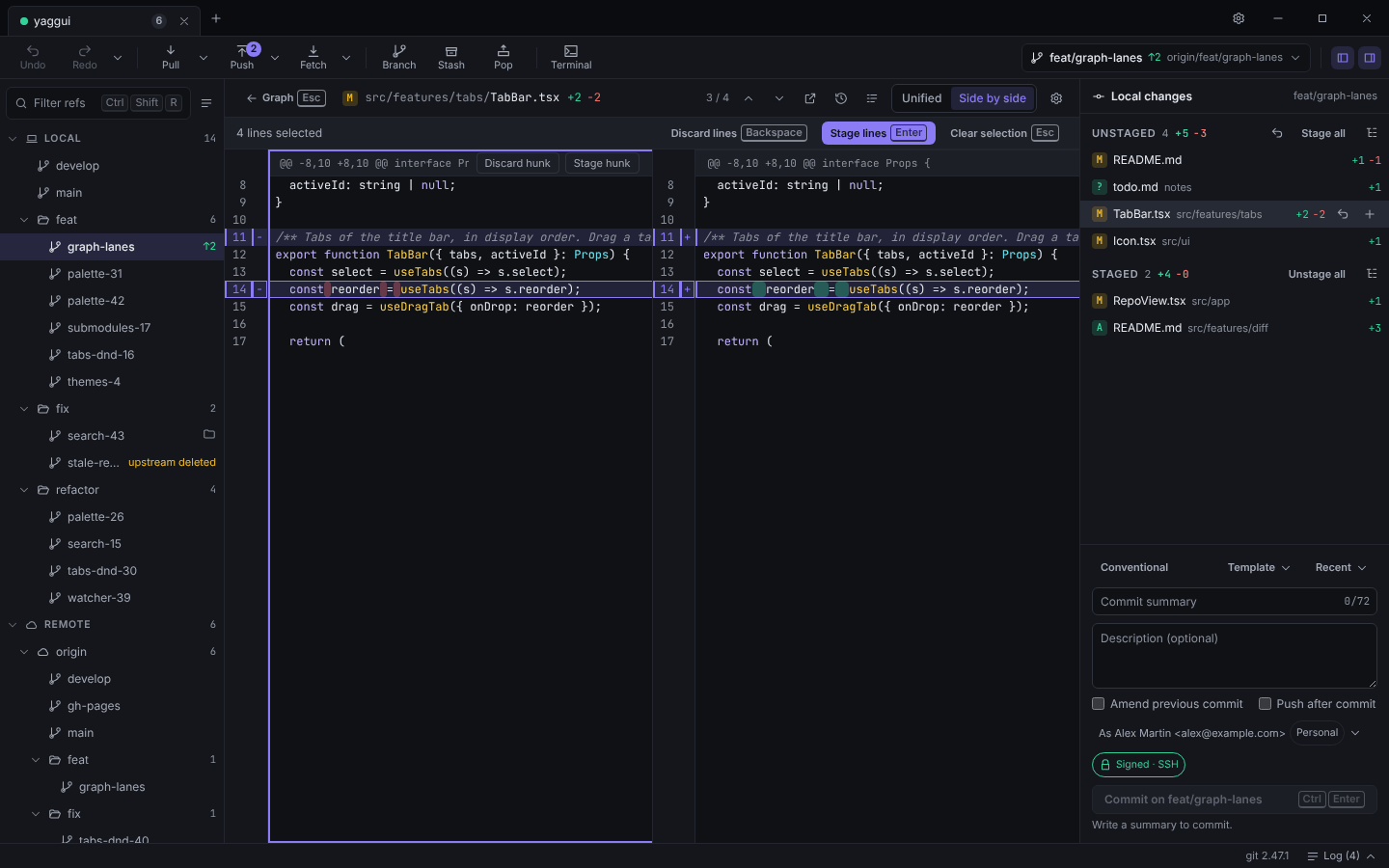Toggle the left sidebar panel

1342,58
